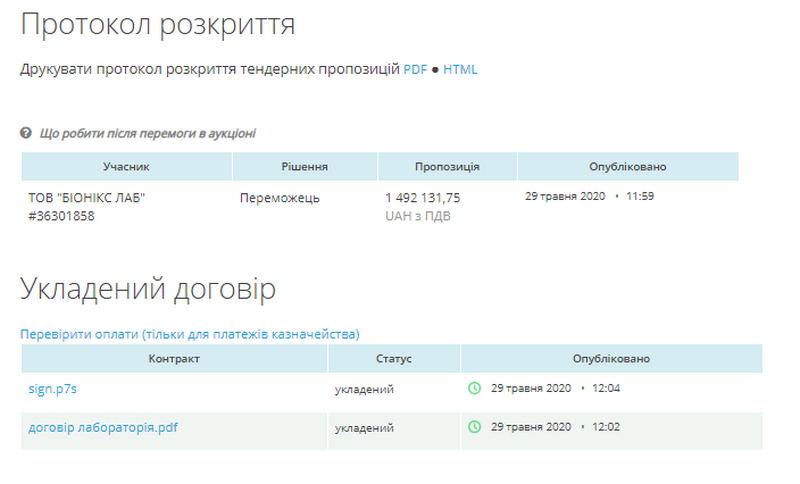Click the 'Статус' column header
800x484 pixels.
(x=394, y=358)
